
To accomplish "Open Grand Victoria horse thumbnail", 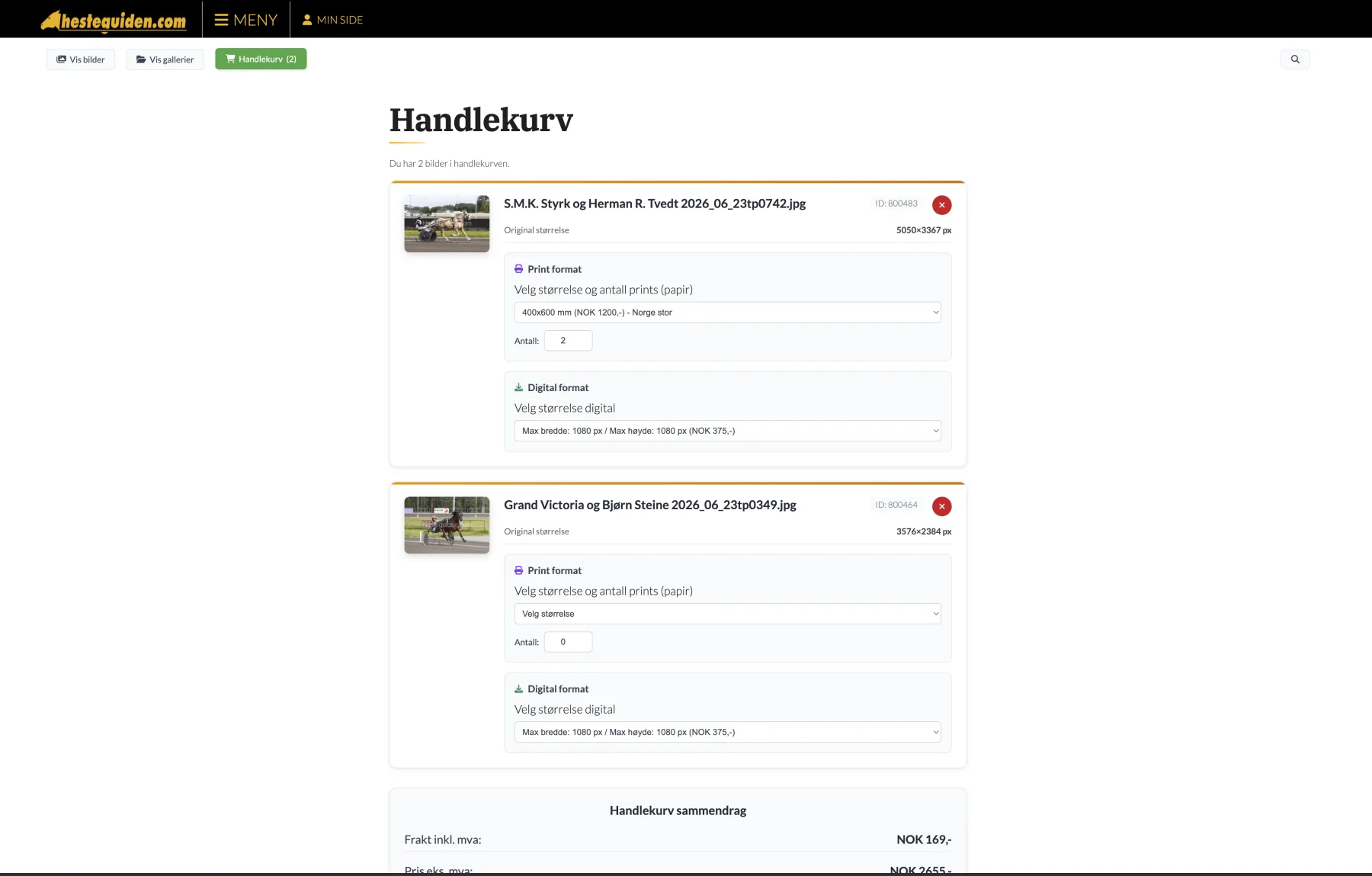I will point(447,525).
